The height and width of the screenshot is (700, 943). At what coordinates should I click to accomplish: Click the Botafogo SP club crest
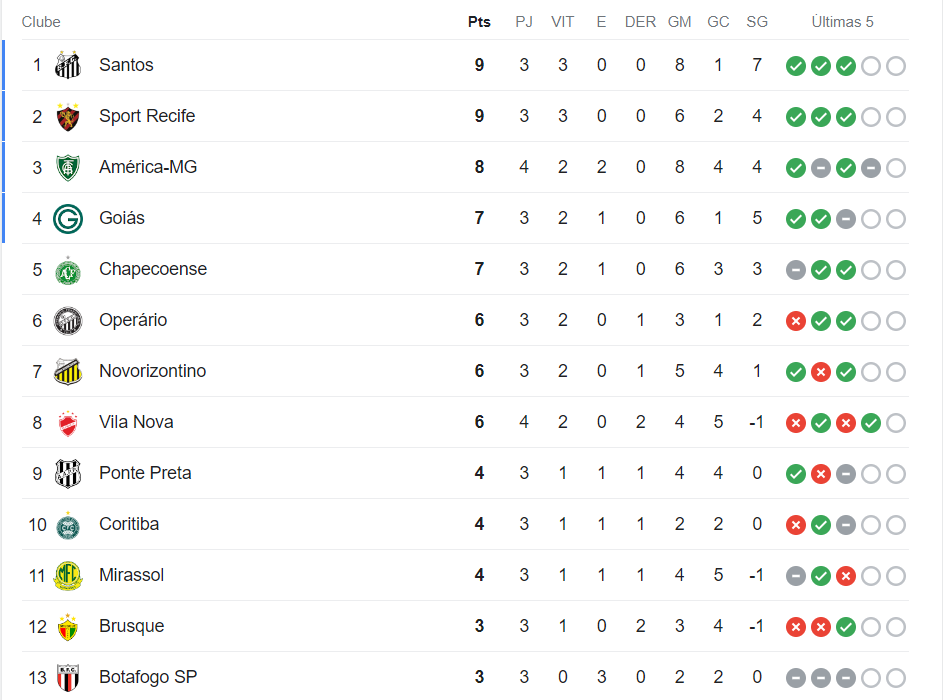[x=67, y=678]
